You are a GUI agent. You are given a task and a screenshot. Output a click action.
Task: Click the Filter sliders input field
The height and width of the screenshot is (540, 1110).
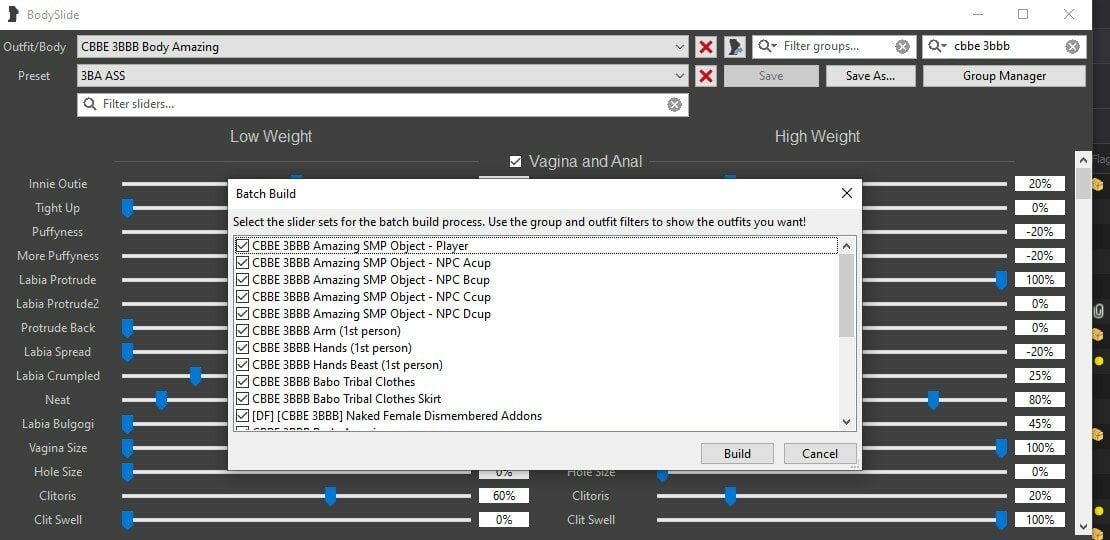coord(382,105)
